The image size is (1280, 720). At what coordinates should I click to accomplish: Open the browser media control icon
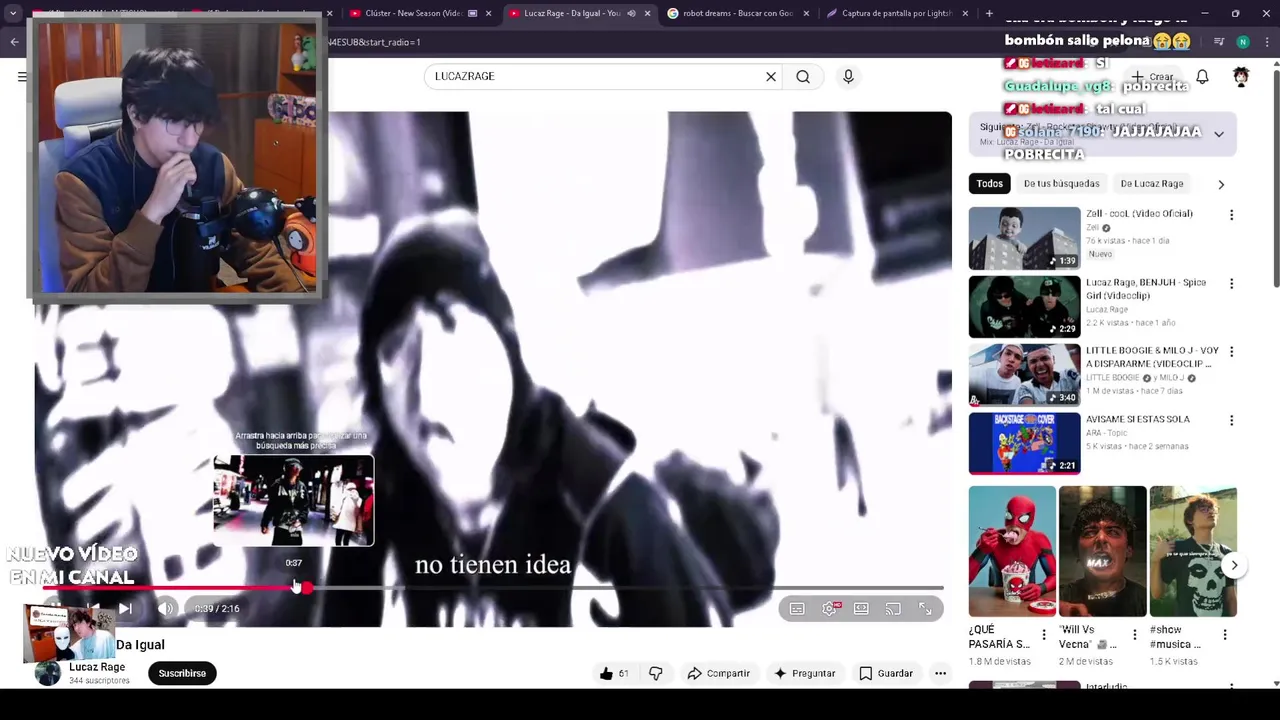point(1219,42)
